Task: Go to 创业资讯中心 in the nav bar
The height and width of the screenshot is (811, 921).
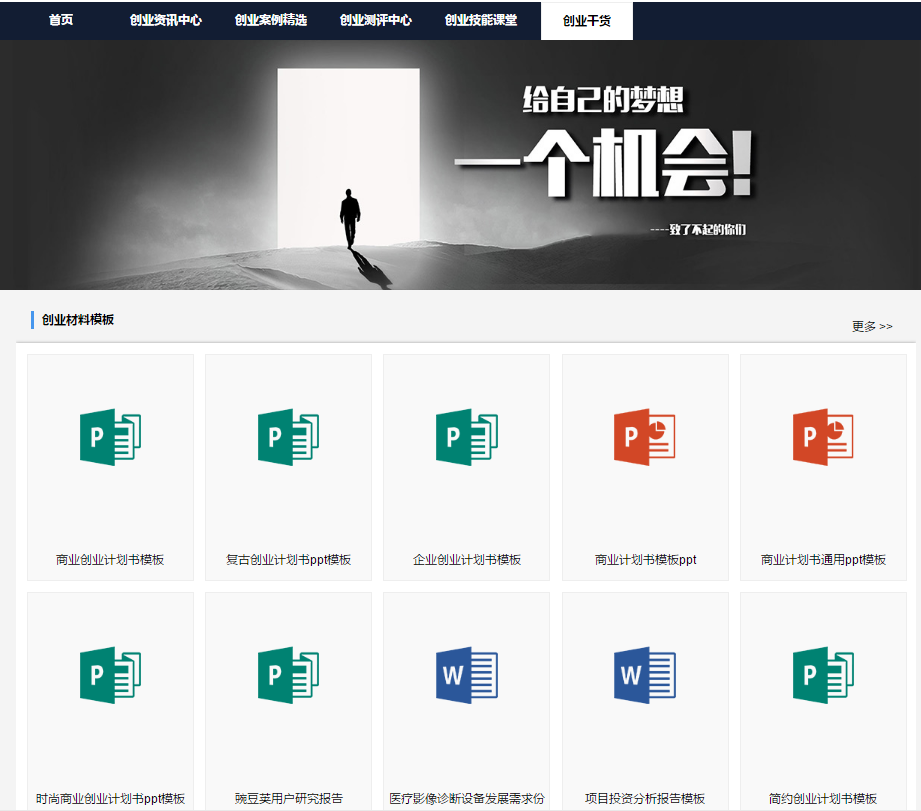Action: click(166, 20)
